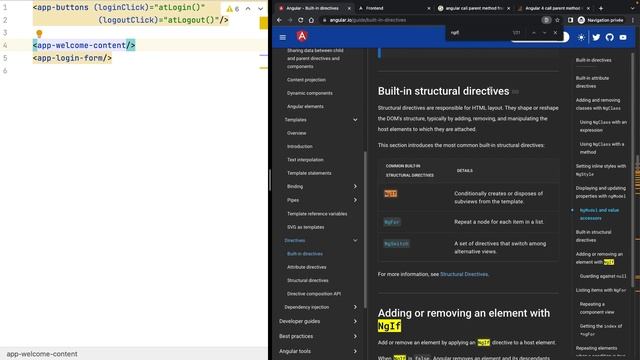Go forward in browser history

click(x=290, y=20)
